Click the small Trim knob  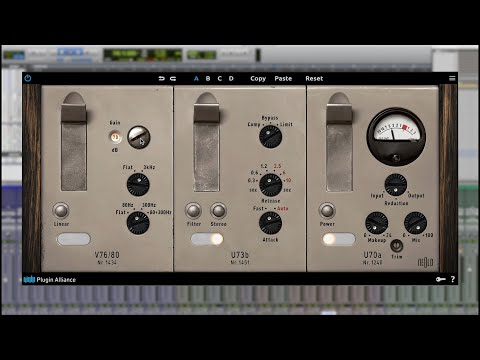coord(396,246)
